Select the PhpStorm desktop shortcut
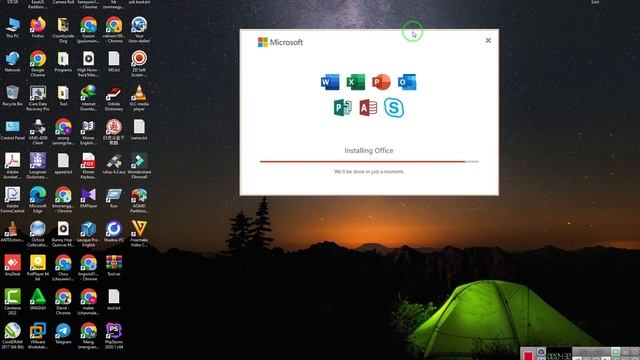 [x=113, y=336]
